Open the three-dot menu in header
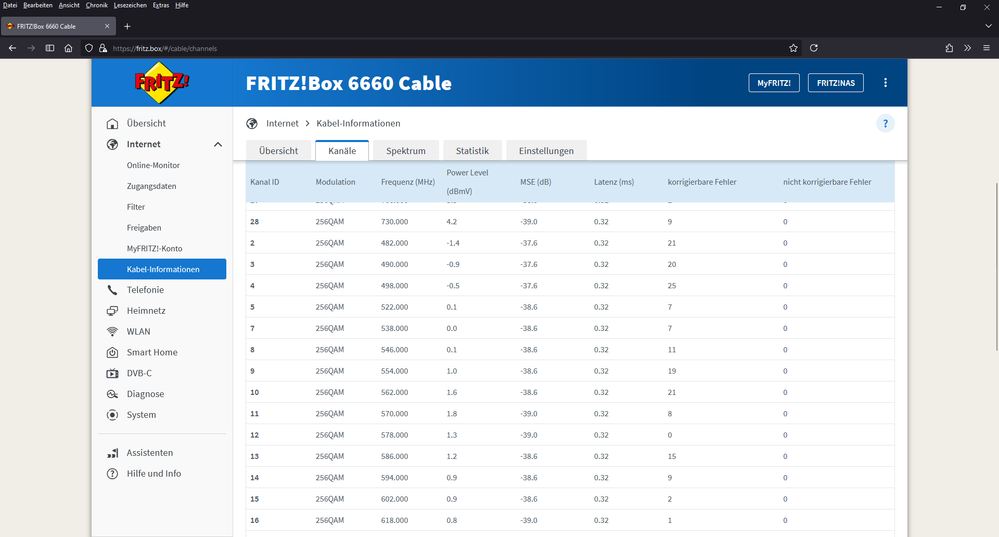999x537 pixels. point(885,83)
